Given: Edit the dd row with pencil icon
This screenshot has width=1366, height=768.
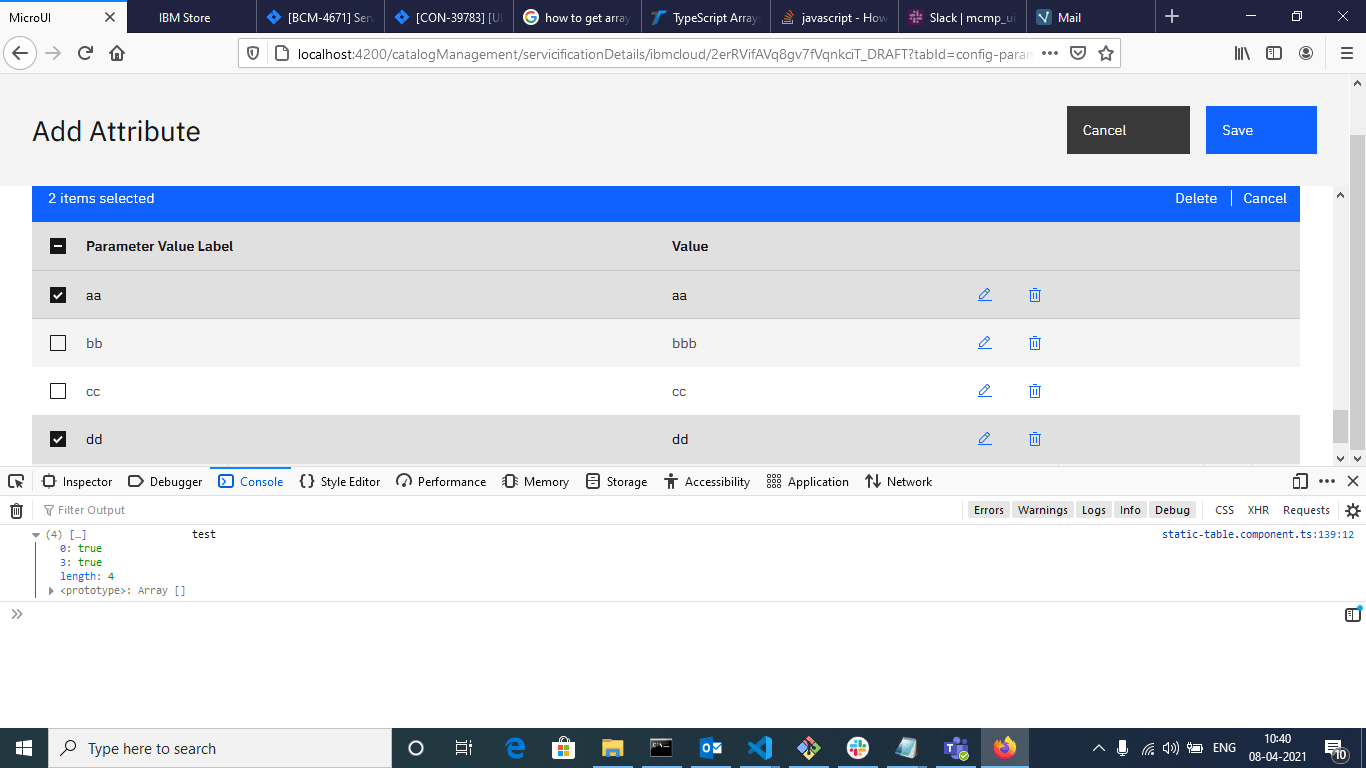Looking at the screenshot, I should click(x=985, y=439).
